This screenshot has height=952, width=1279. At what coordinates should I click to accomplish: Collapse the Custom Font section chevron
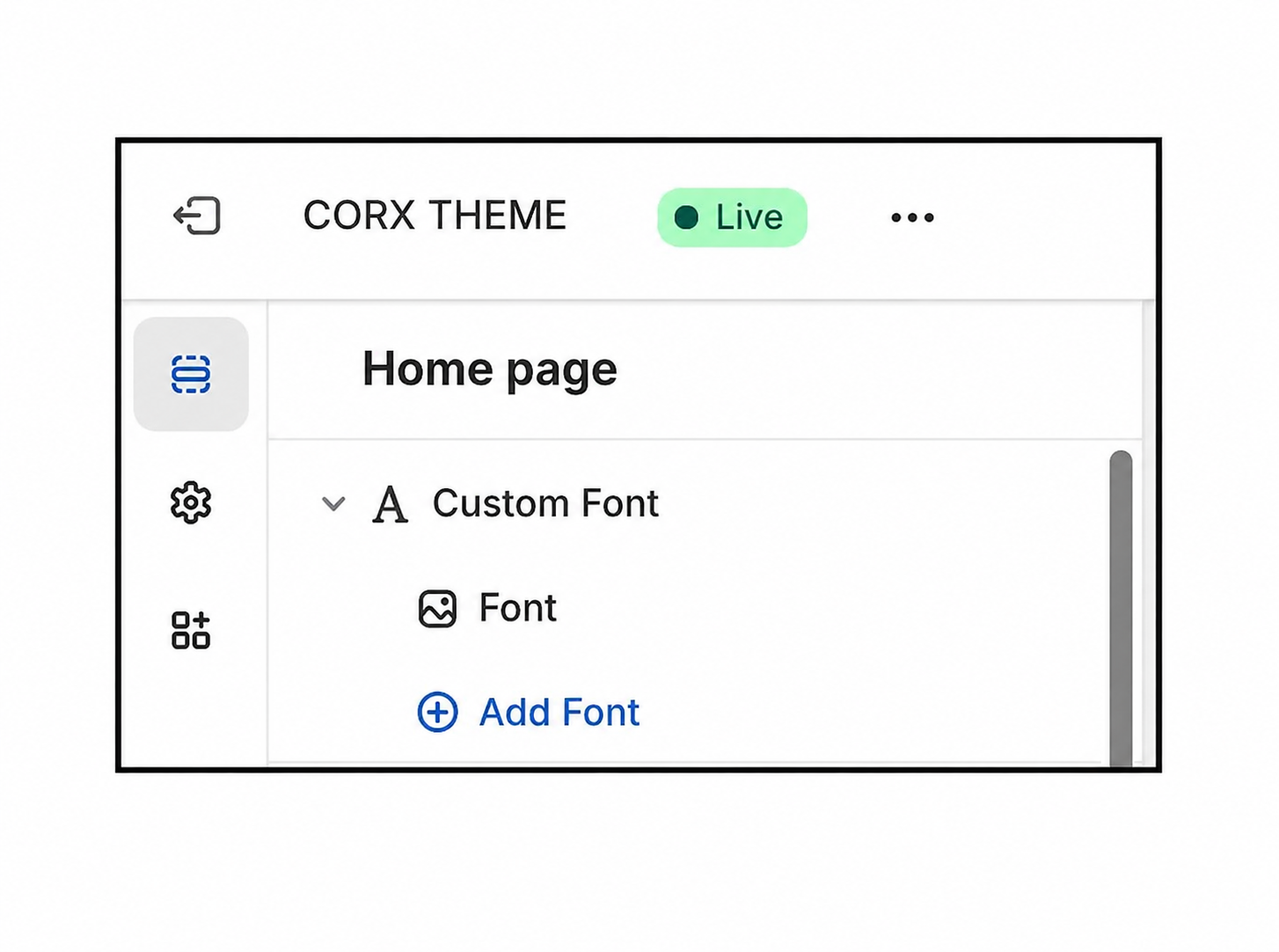(333, 504)
